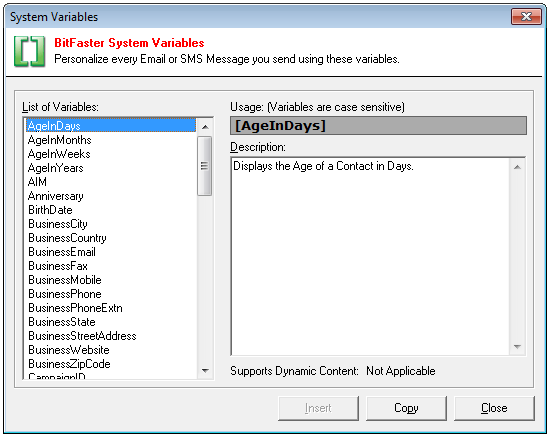Select Anniversary variable
The image size is (550, 437).
tap(111, 196)
